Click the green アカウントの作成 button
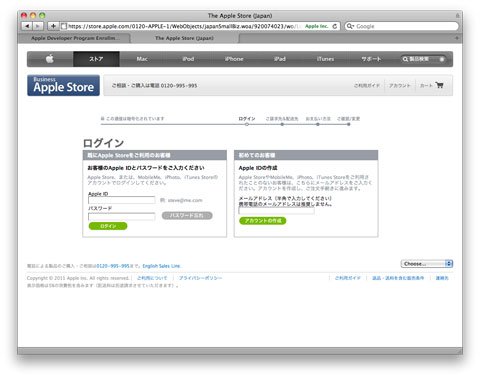 tap(263, 221)
